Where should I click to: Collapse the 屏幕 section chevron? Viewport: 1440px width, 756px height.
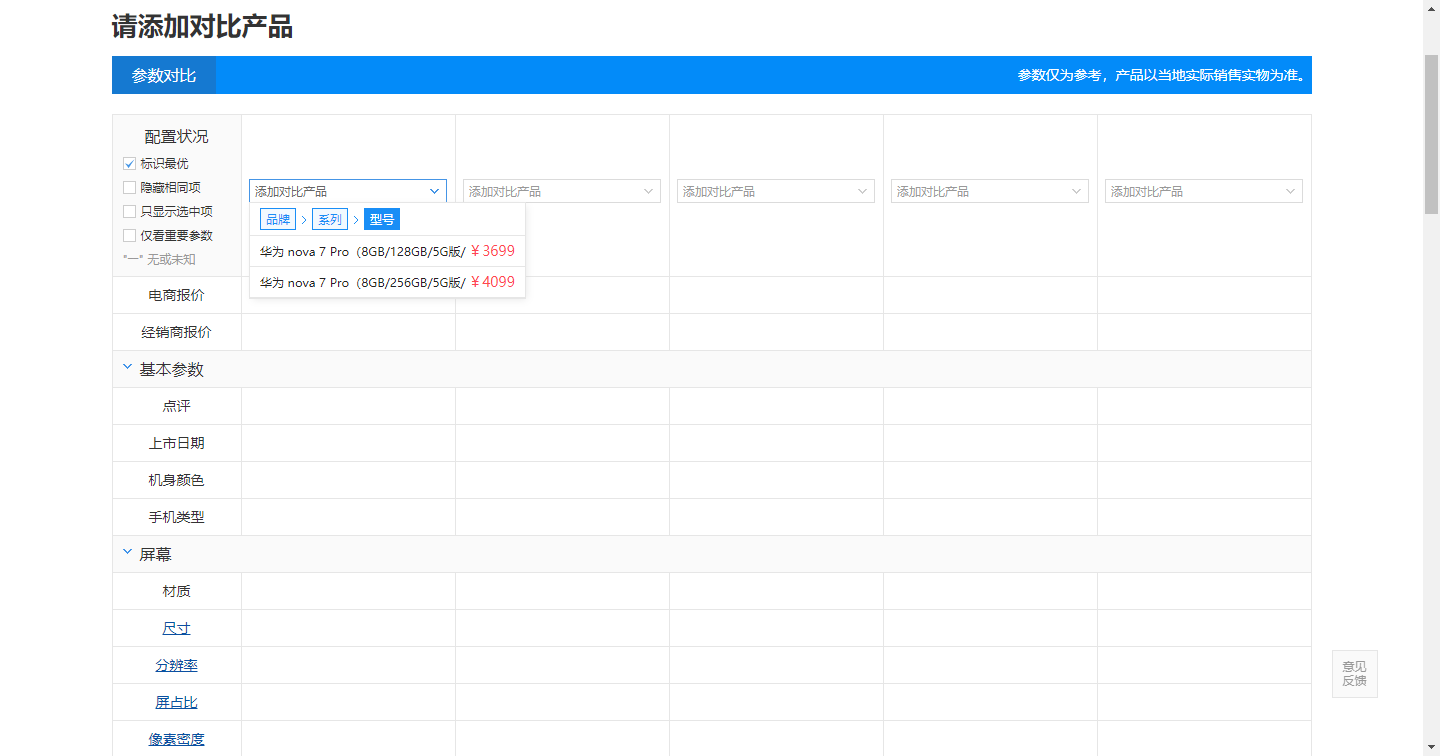[x=127, y=552]
